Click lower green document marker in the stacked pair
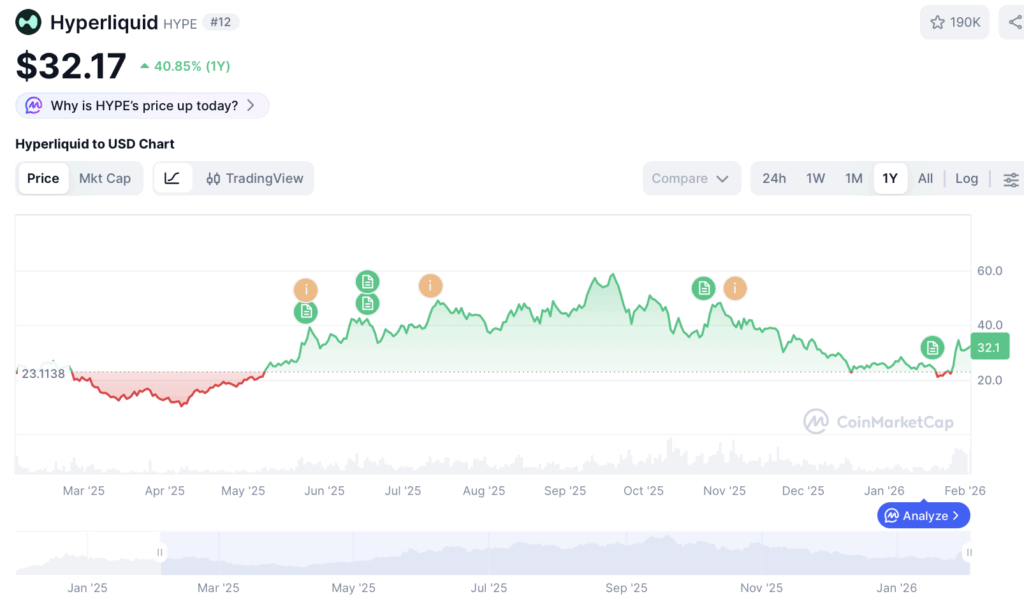1024x608 pixels. (368, 304)
